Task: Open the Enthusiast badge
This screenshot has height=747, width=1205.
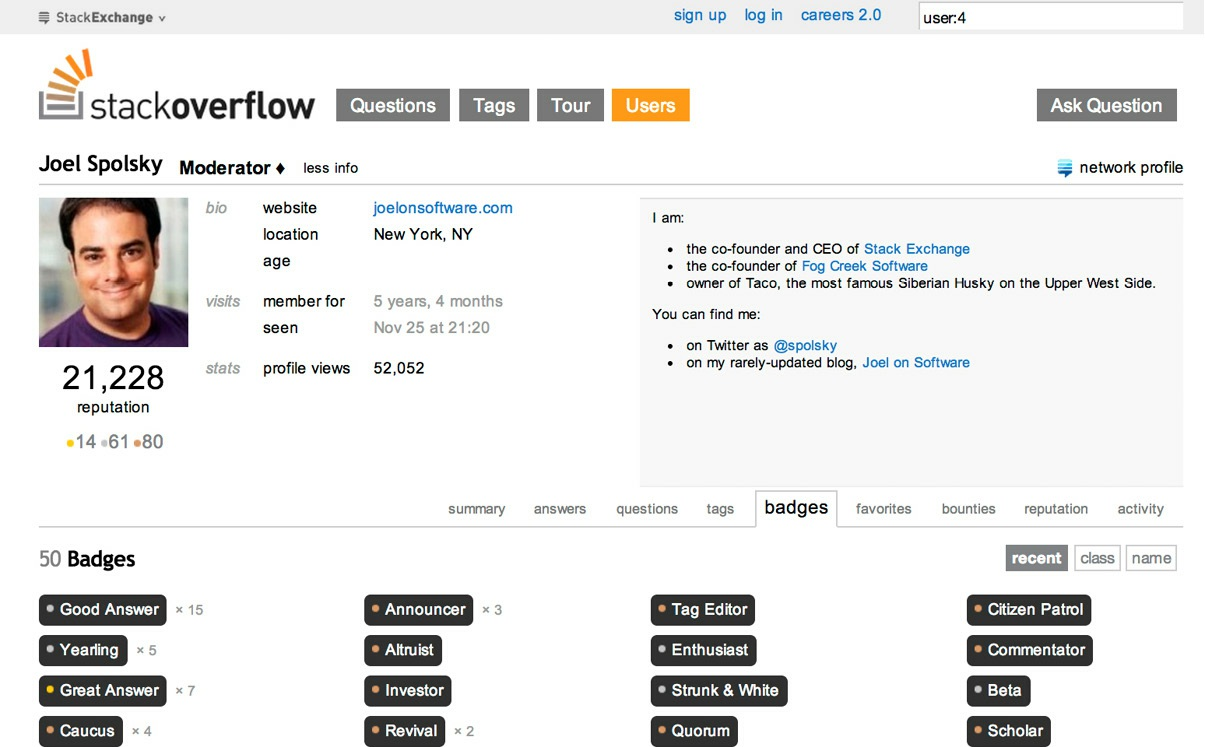Action: pyautogui.click(x=704, y=650)
